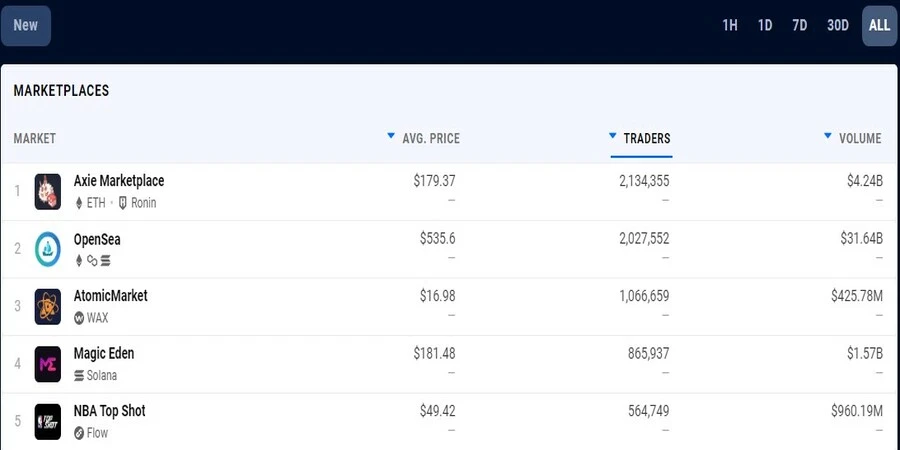Switch to the 1D time range
This screenshot has height=450, width=900.
pyautogui.click(x=765, y=25)
